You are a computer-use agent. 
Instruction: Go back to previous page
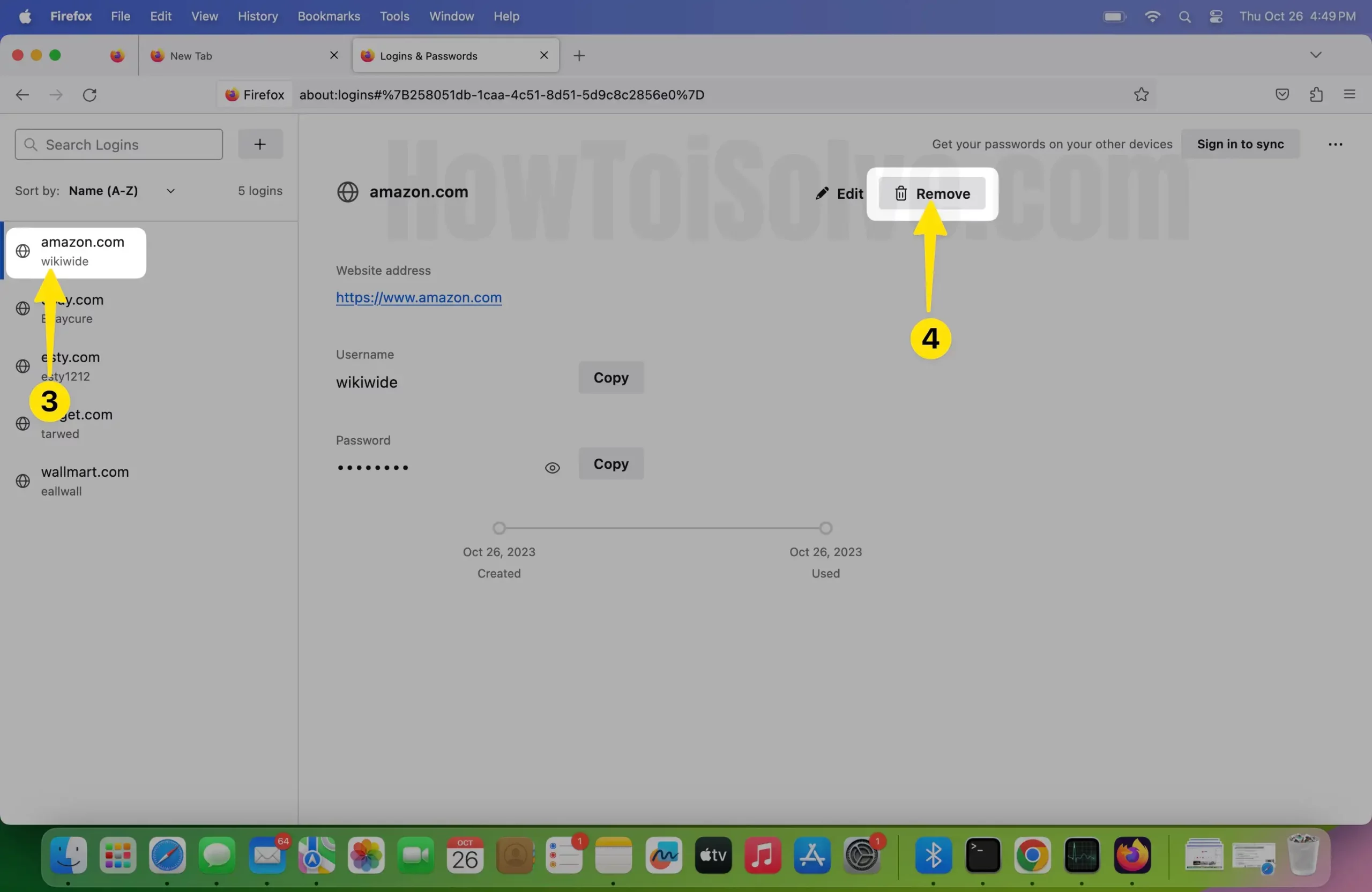pos(22,95)
